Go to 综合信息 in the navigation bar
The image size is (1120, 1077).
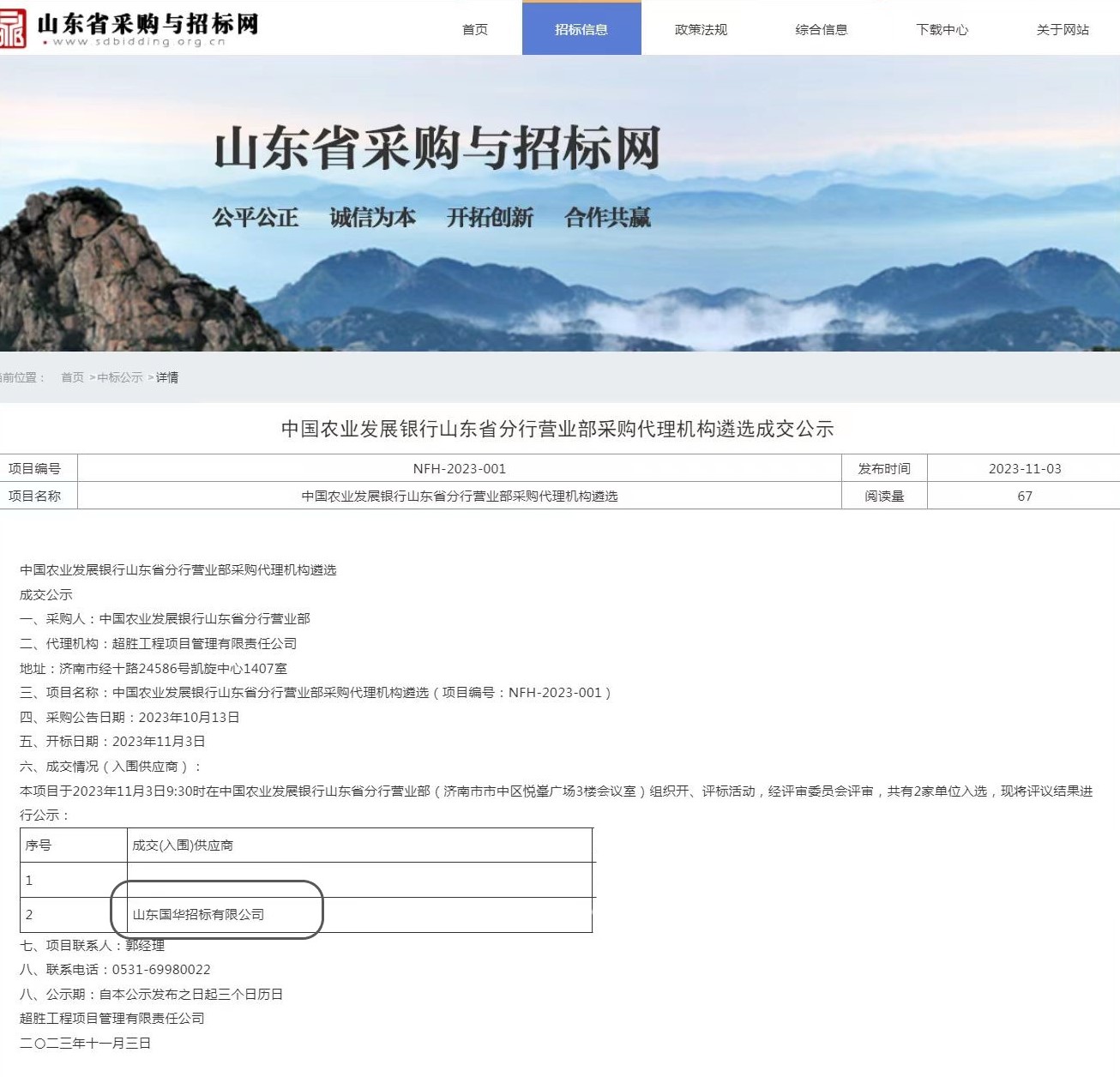point(822,30)
